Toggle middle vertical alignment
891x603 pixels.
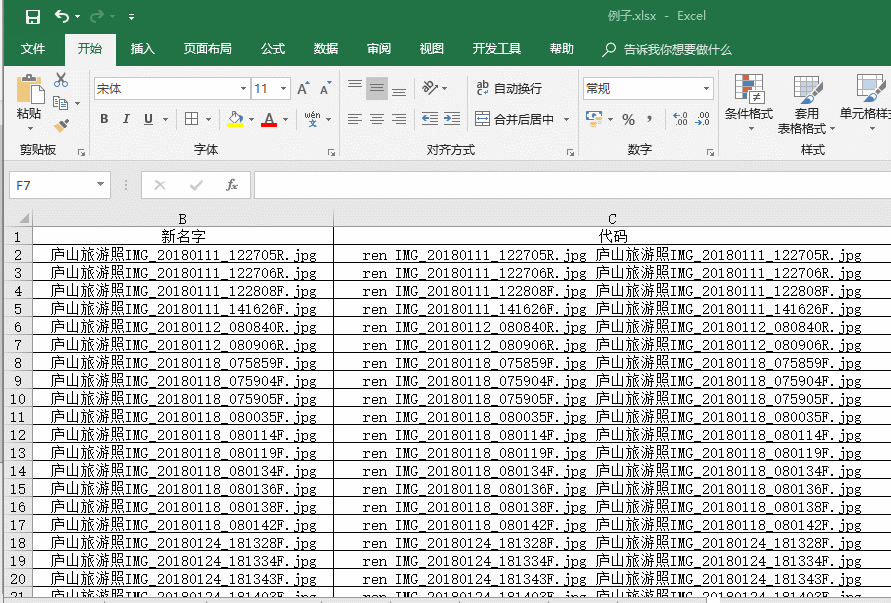[x=377, y=88]
